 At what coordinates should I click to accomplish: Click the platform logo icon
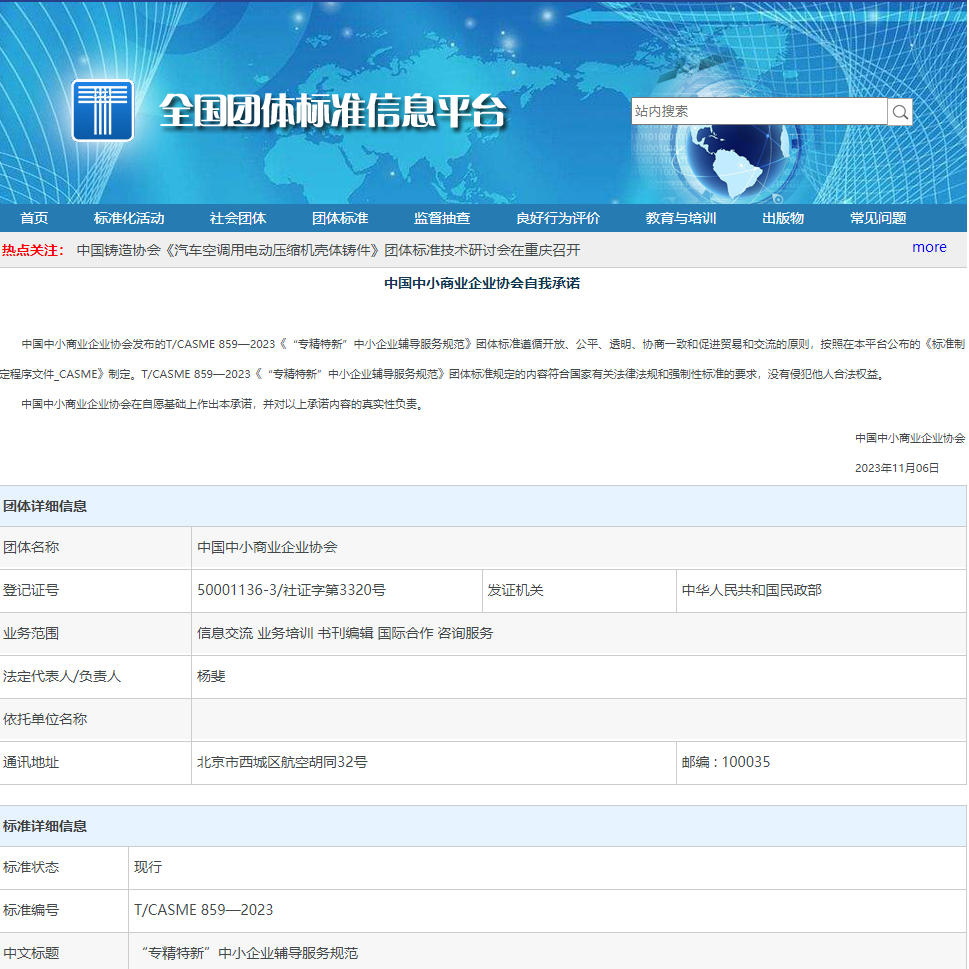pyautogui.click(x=103, y=110)
